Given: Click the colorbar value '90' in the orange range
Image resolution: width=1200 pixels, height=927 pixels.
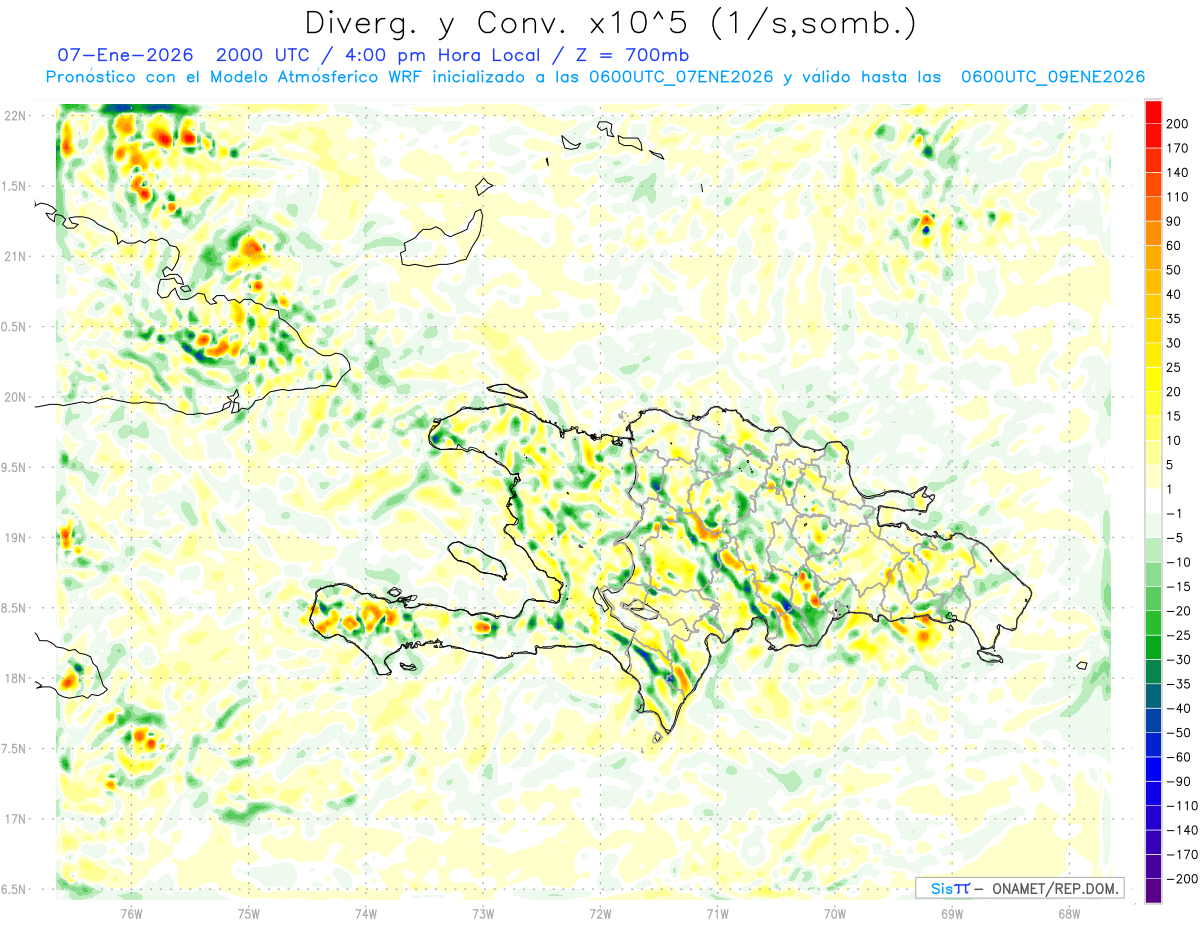Looking at the screenshot, I should [x=1175, y=221].
